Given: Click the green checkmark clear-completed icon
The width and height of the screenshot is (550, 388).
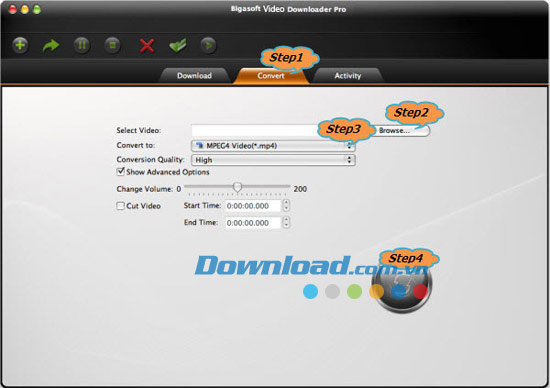Looking at the screenshot, I should (x=178, y=46).
